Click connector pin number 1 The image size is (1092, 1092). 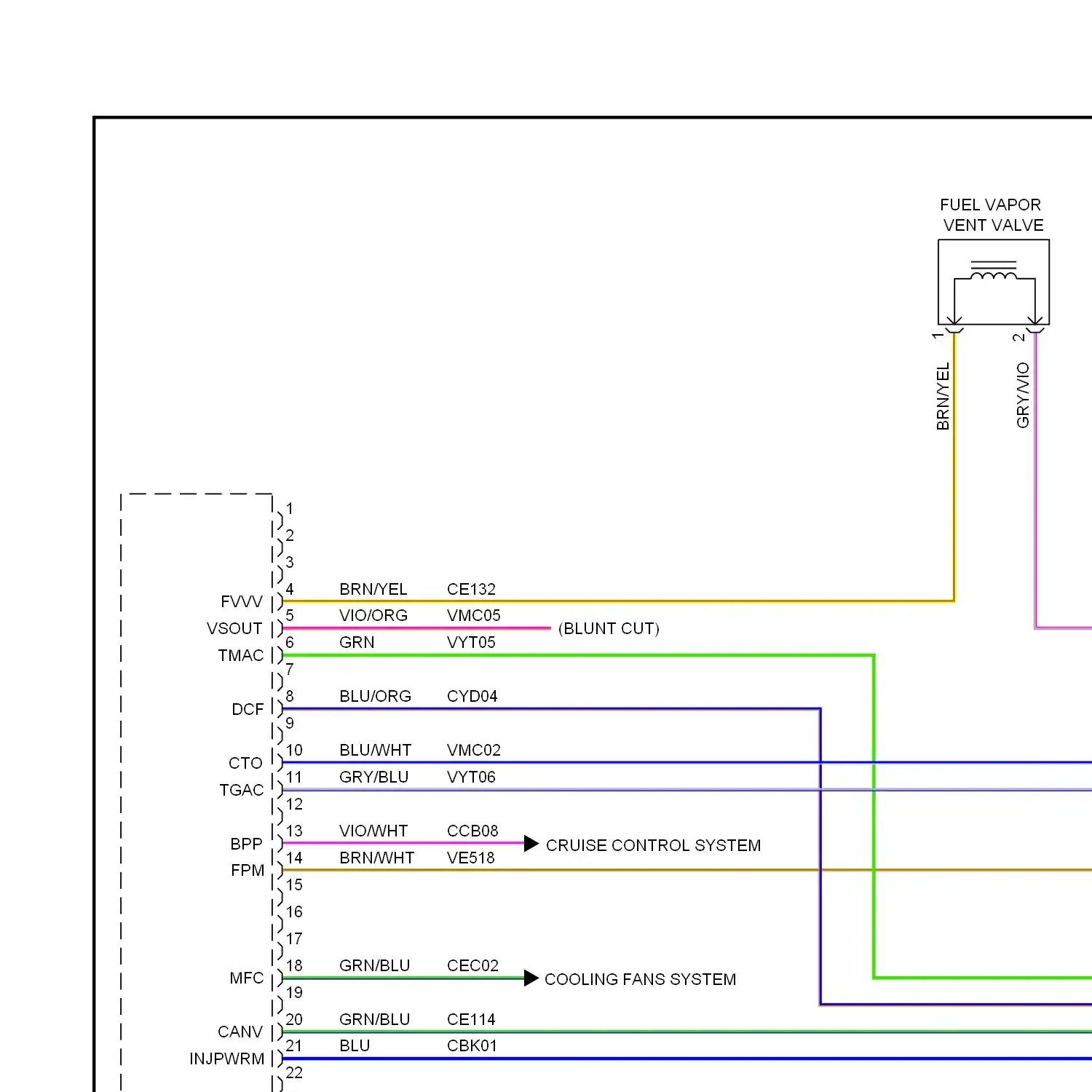pyautogui.click(x=290, y=508)
